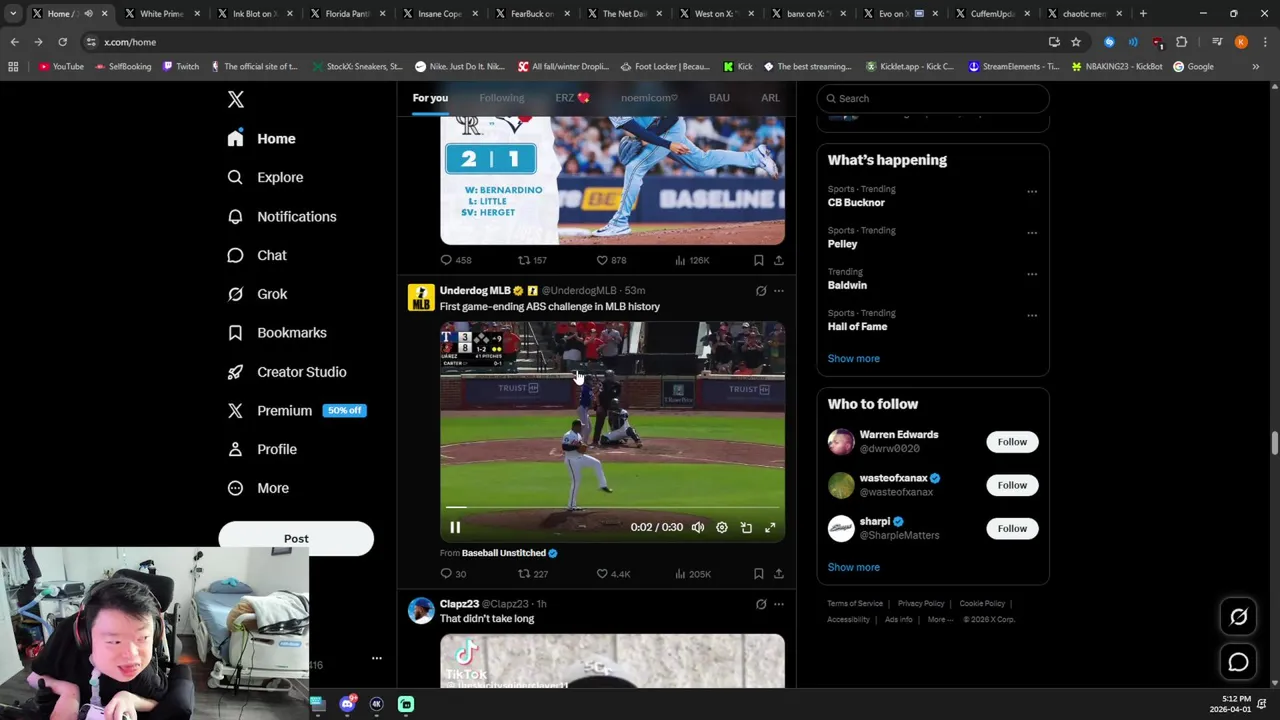Show more trending topics
1280x720 pixels.
[853, 358]
